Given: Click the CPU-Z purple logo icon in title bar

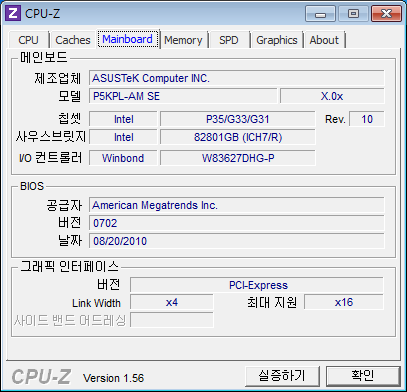Looking at the screenshot, I should point(12,13).
